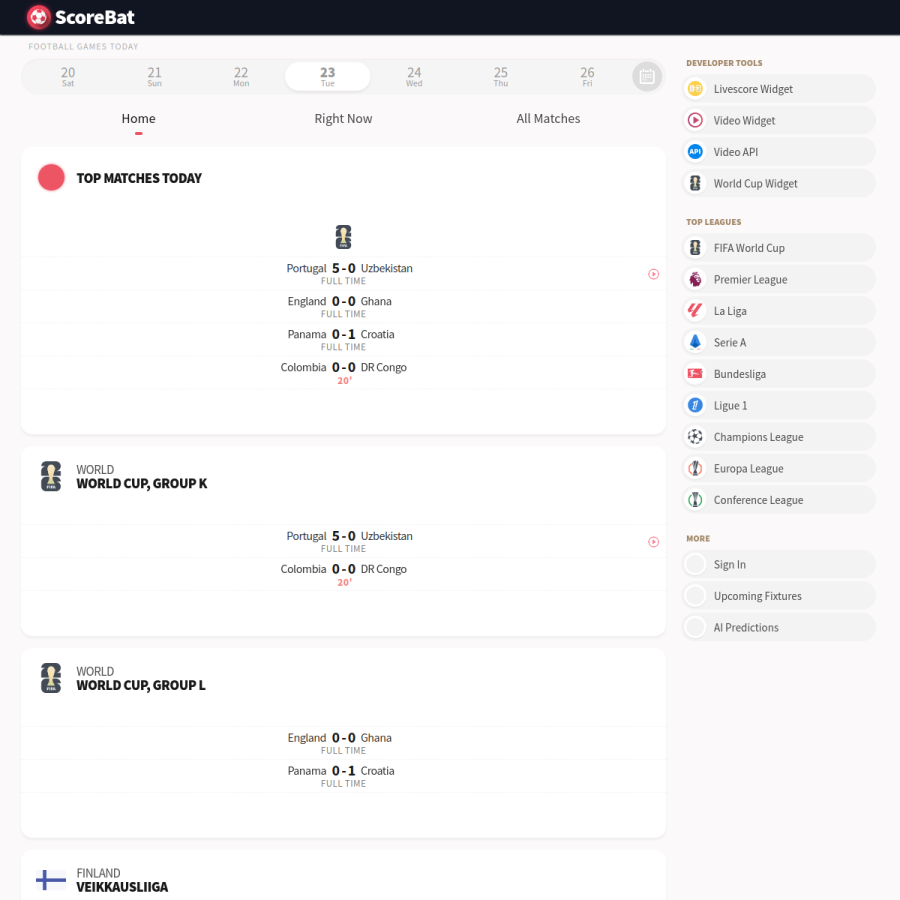
Task: Click the Serie A icon
Action: (695, 343)
